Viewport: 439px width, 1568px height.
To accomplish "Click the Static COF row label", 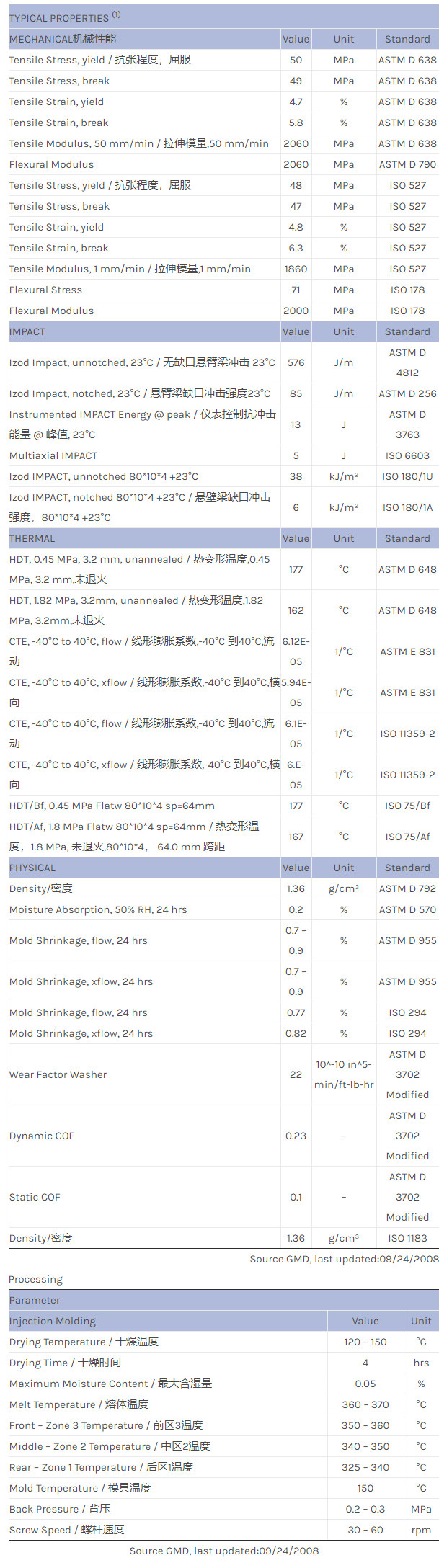I will pos(35,1197).
